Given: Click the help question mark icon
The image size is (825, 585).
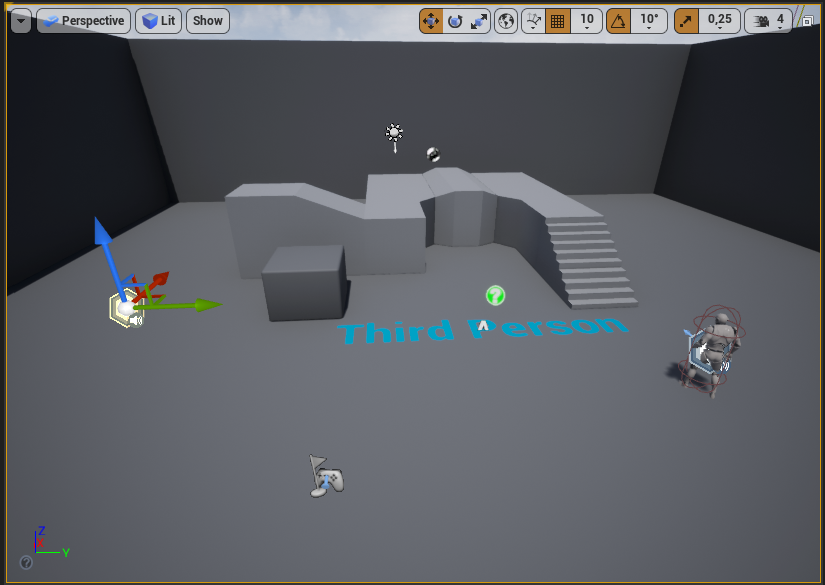Looking at the screenshot, I should tap(26, 562).
